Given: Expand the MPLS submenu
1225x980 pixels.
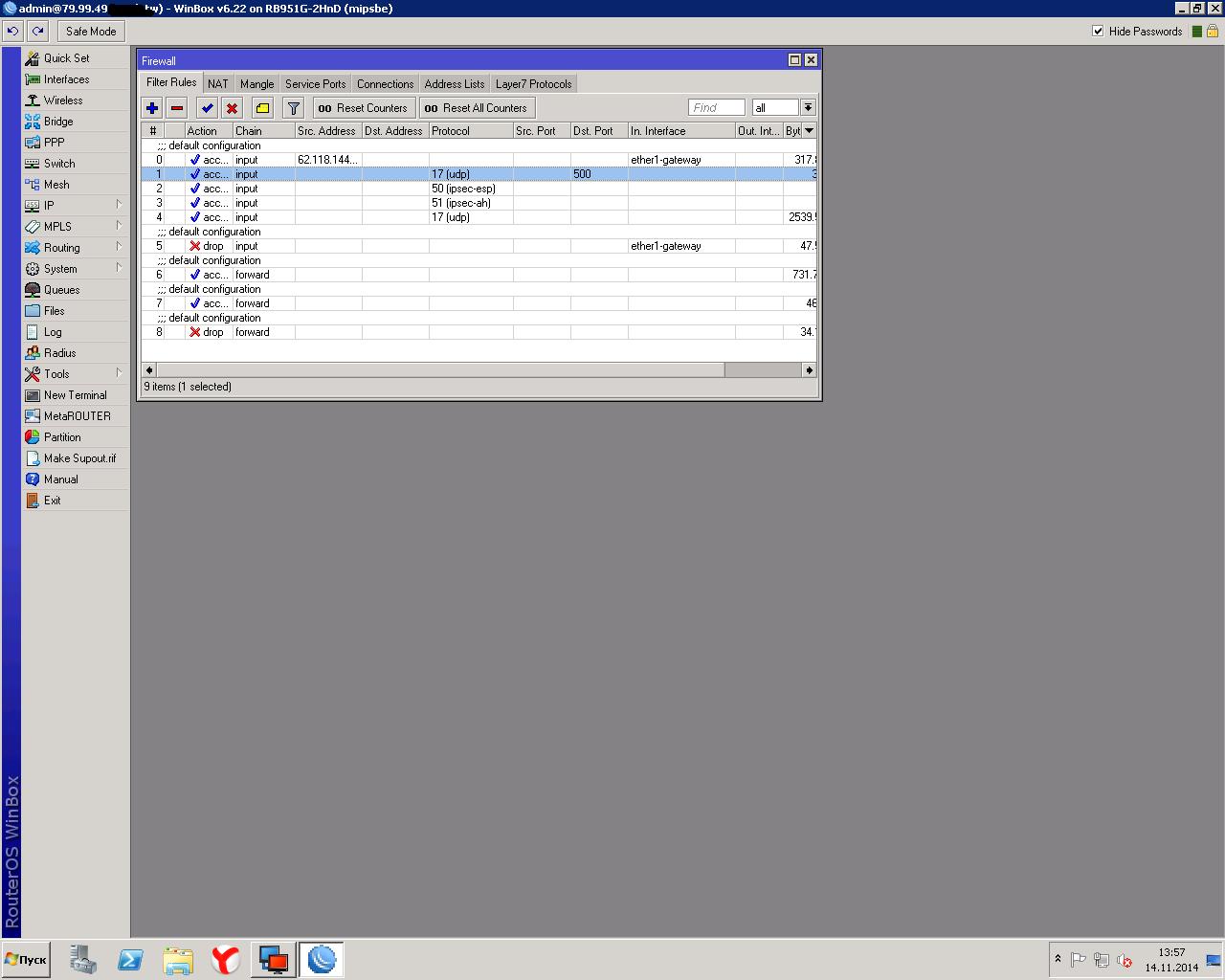Looking at the screenshot, I should [76, 227].
